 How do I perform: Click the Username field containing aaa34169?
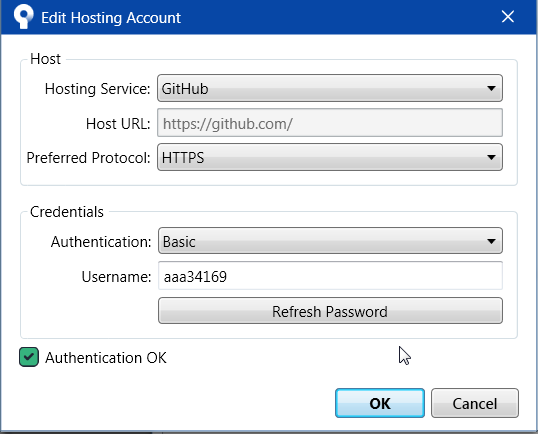[330, 276]
